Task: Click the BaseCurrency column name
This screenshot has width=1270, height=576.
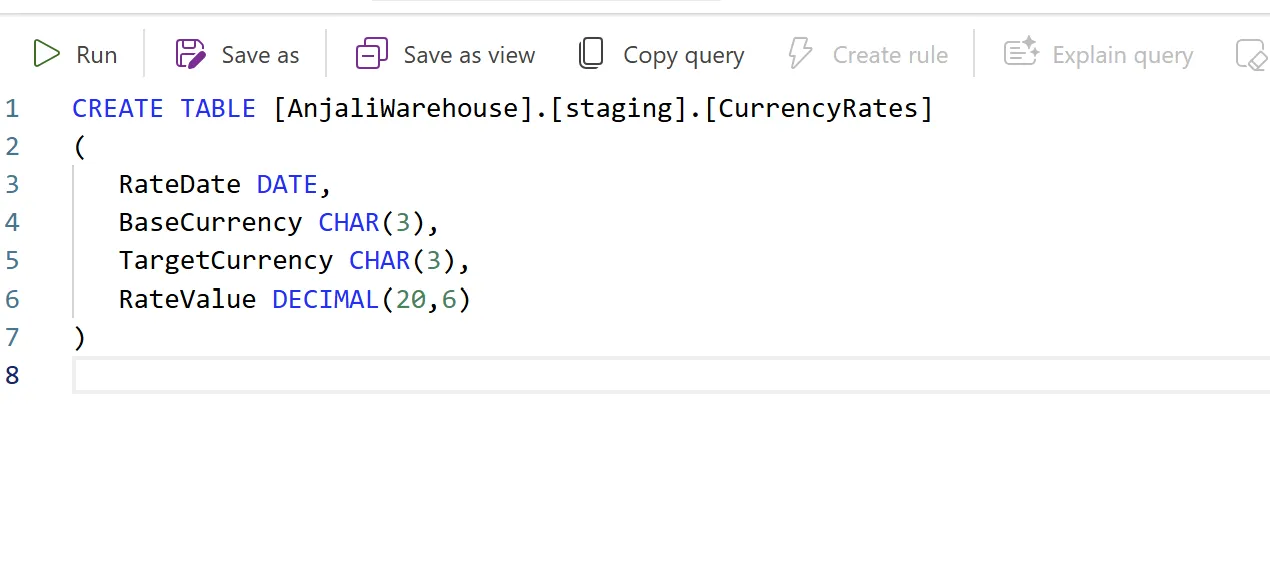Action: [x=210, y=222]
